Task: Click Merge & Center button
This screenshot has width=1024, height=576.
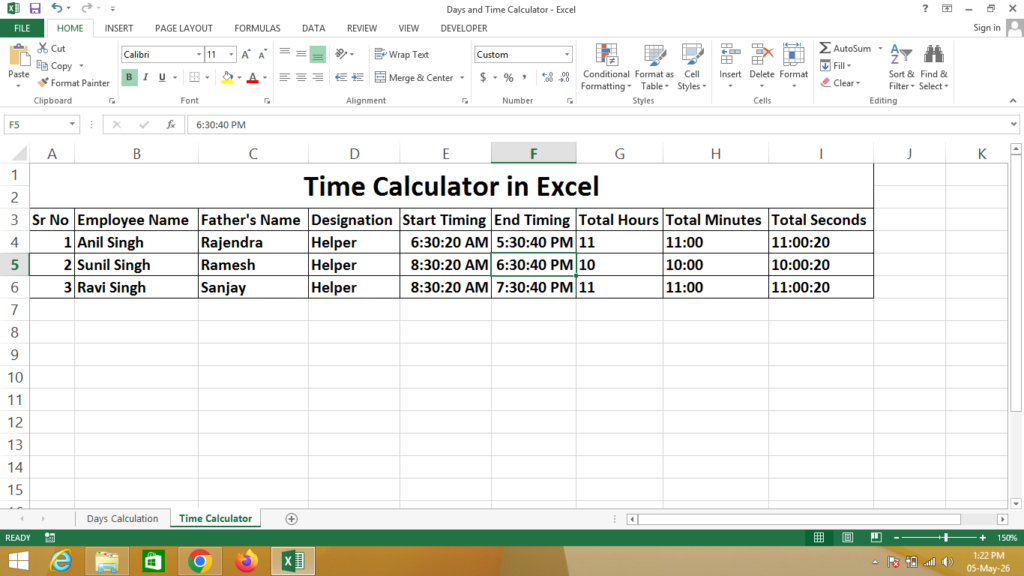Action: tap(415, 78)
